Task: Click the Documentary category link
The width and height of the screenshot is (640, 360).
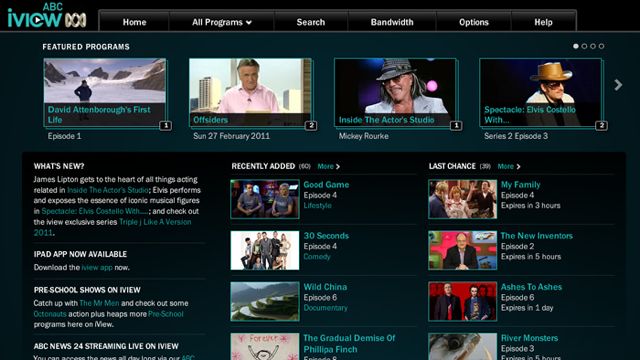Action: click(x=325, y=308)
